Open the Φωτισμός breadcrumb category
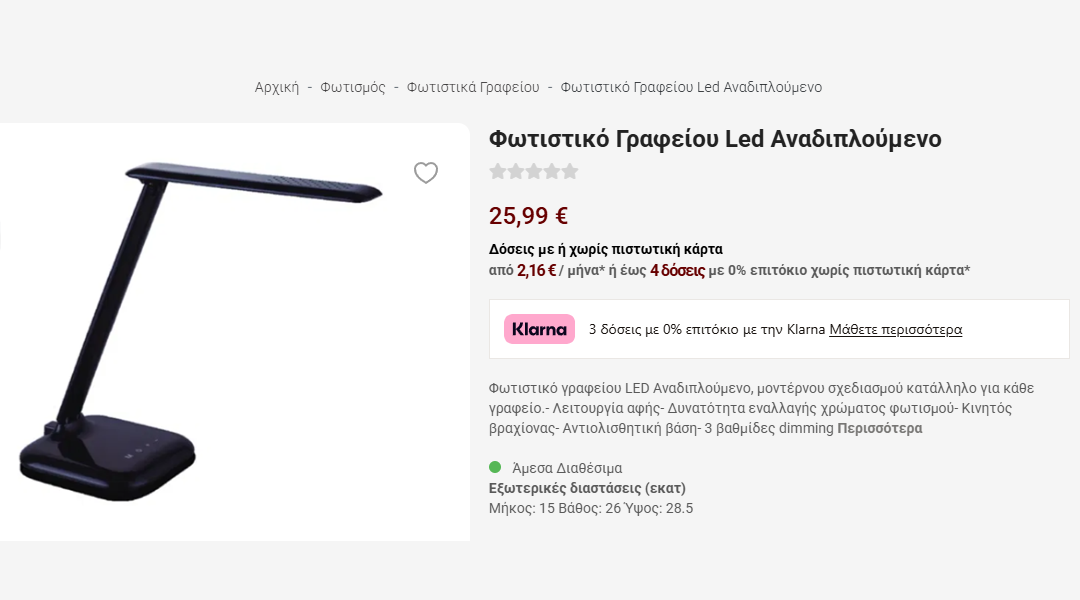 [353, 87]
